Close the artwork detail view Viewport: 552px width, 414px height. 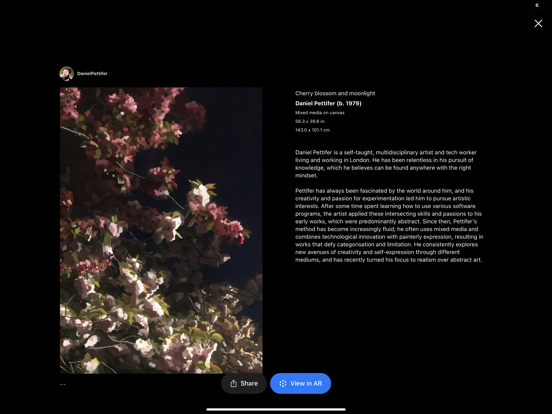[538, 24]
